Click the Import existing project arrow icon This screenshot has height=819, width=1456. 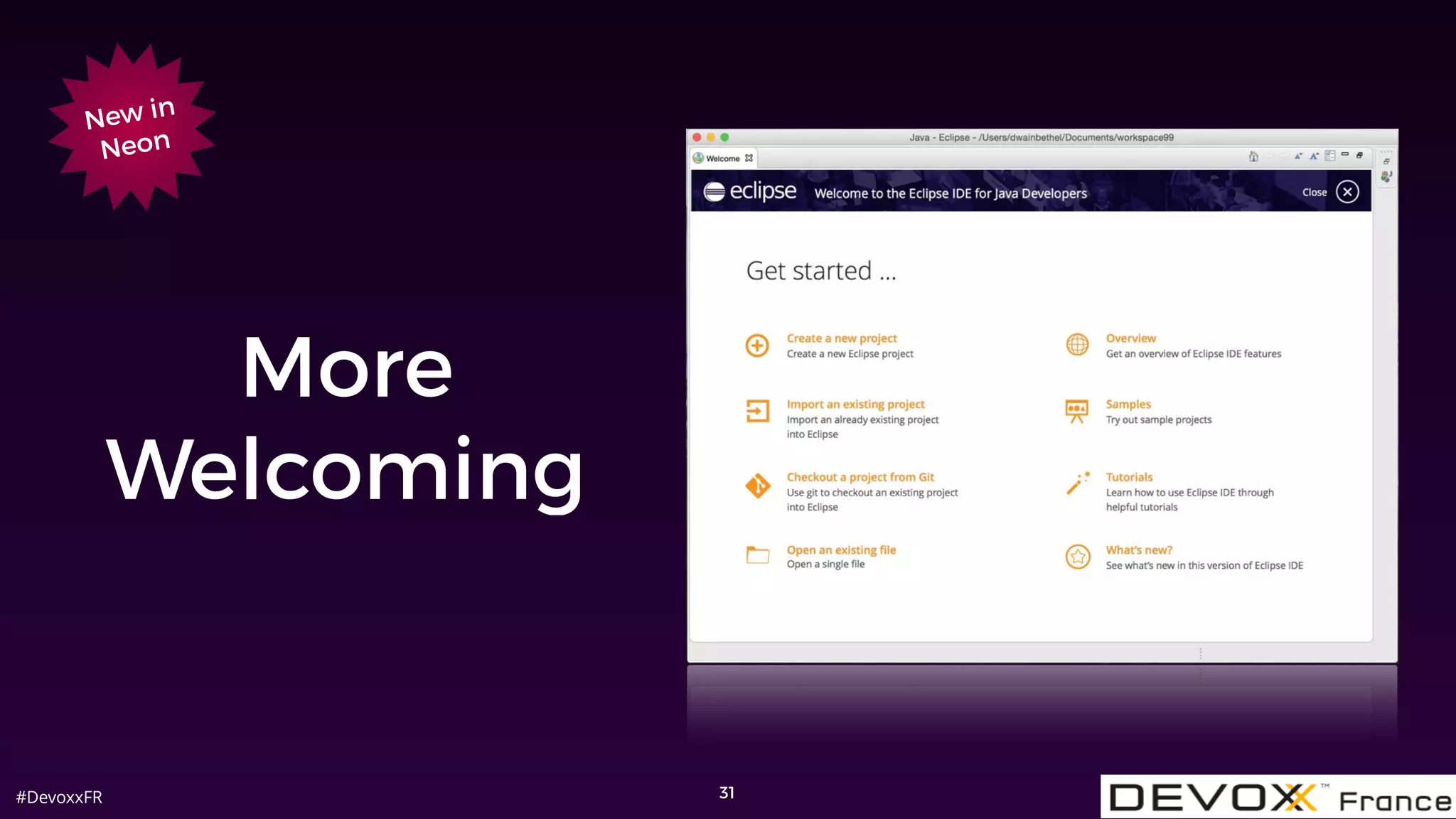tap(757, 411)
